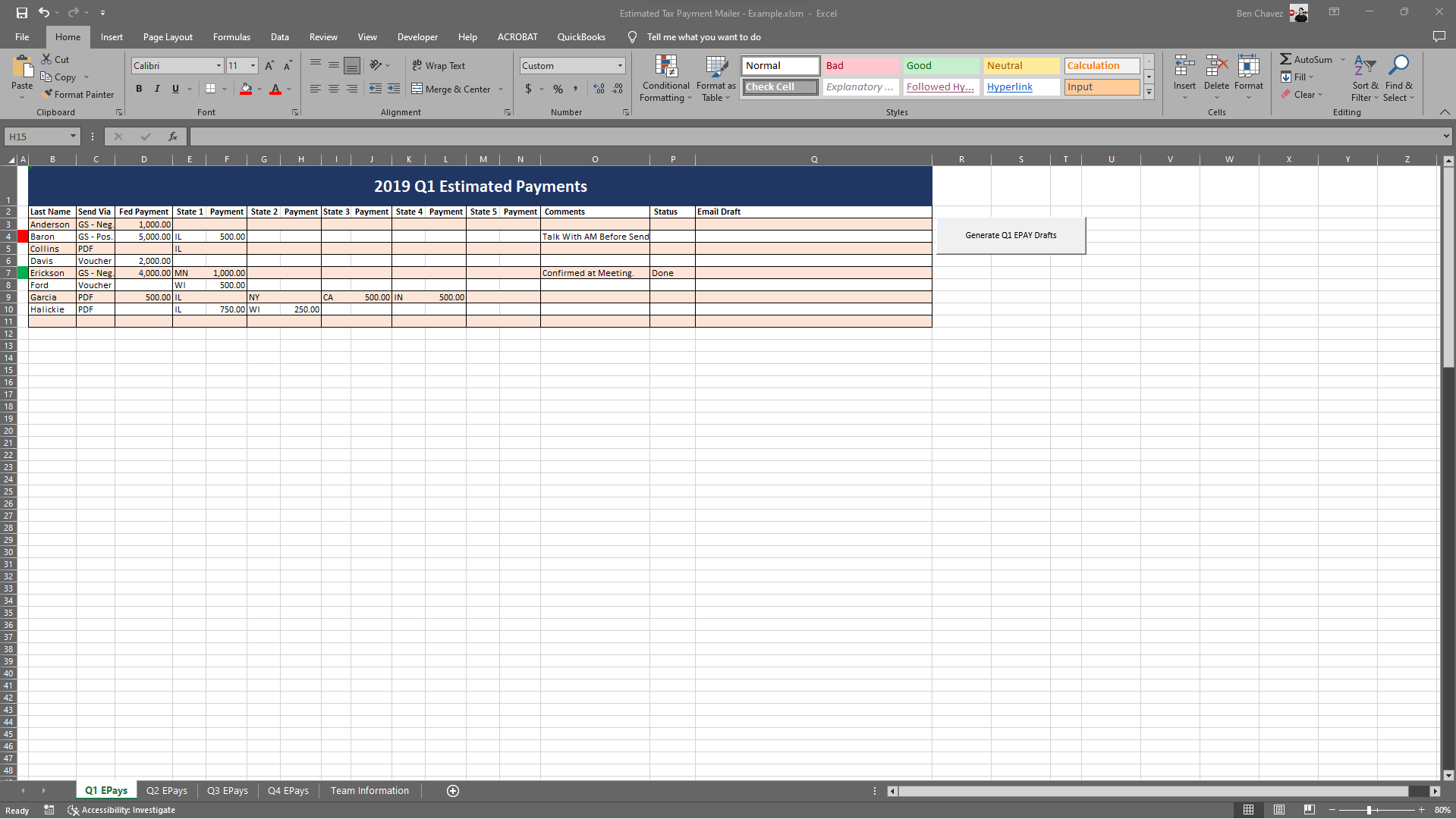1456x819 pixels.
Task: Apply bold formatting
Action: coord(139,89)
